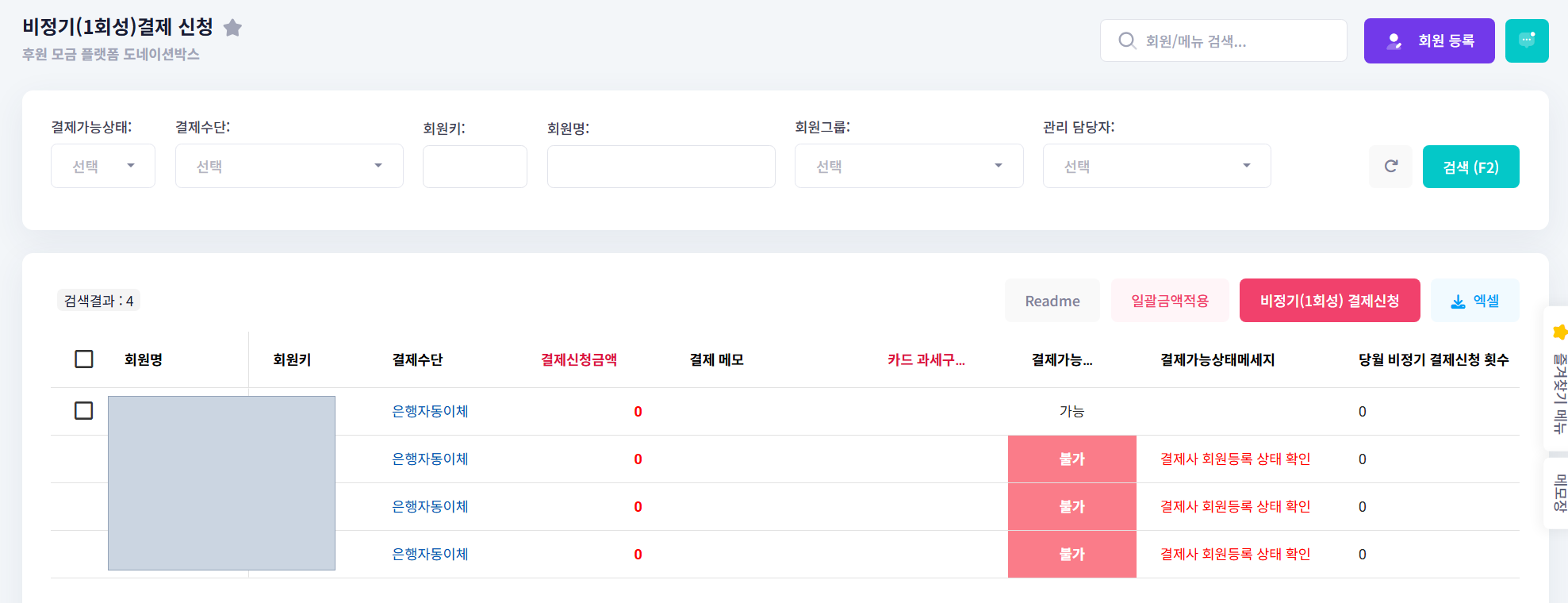Expand the 관리 담당자 dropdown
Viewport: 1568px width, 603px height.
point(1157,166)
